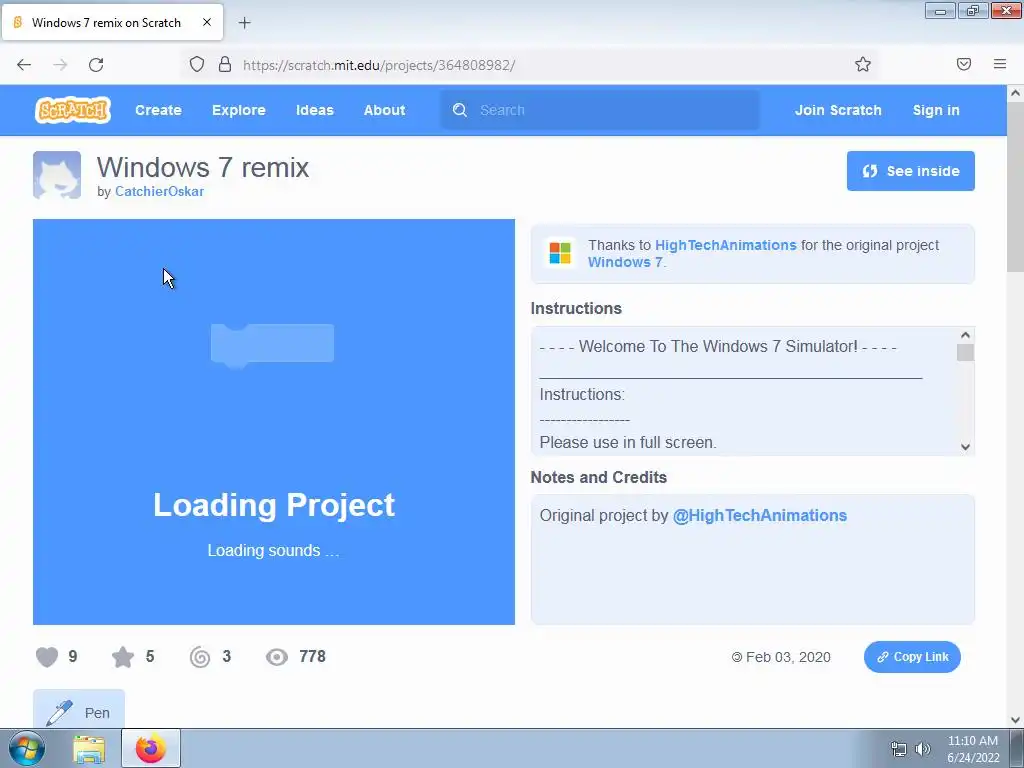
Task: Click the page scrollbar up arrow
Action: (x=1015, y=93)
